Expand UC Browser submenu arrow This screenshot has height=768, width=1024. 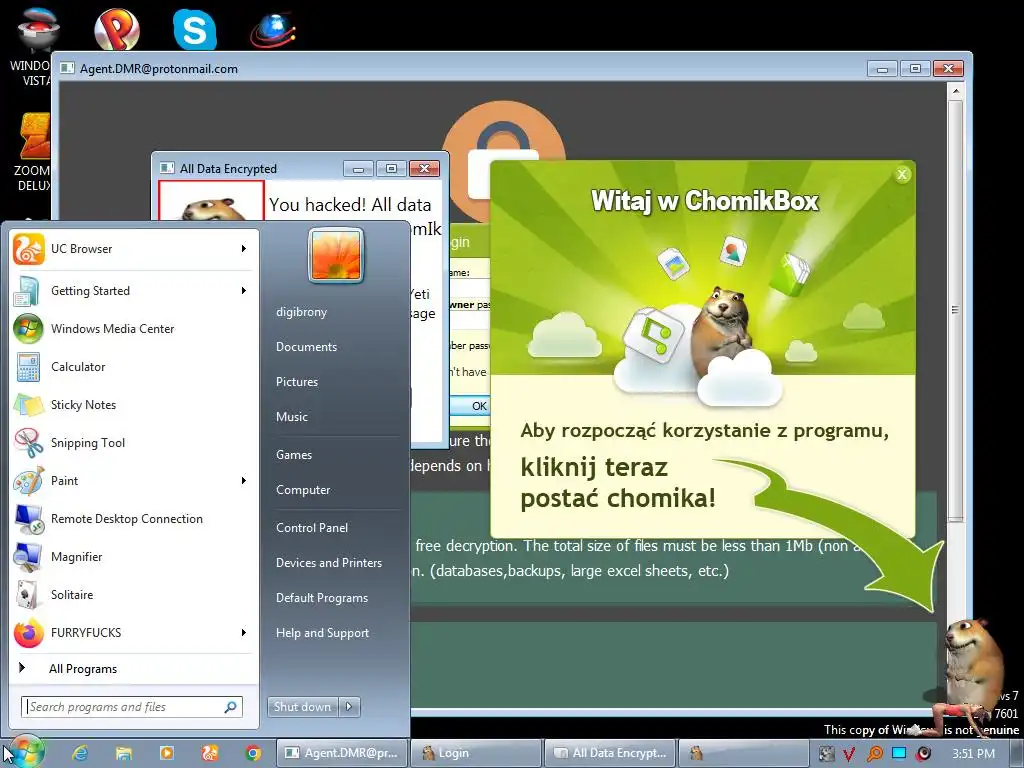pos(244,249)
